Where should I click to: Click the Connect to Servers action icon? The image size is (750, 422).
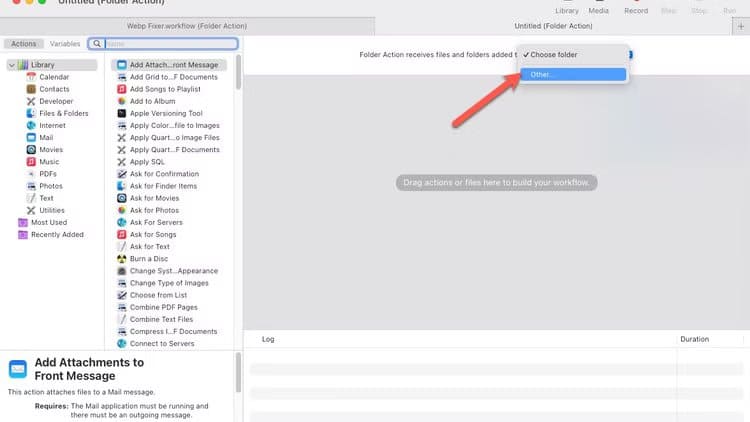point(122,344)
